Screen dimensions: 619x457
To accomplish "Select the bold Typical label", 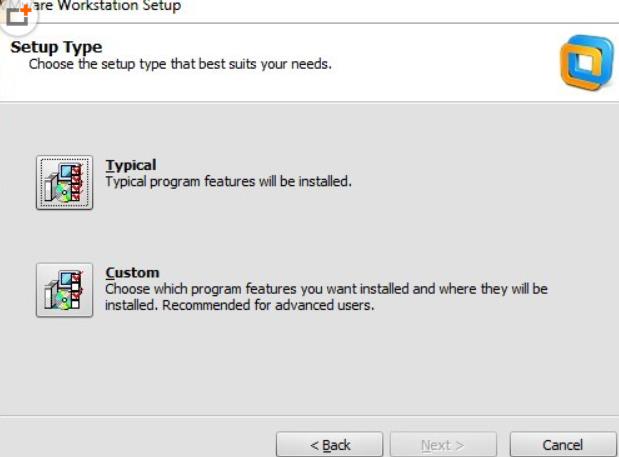I will coord(131,165).
